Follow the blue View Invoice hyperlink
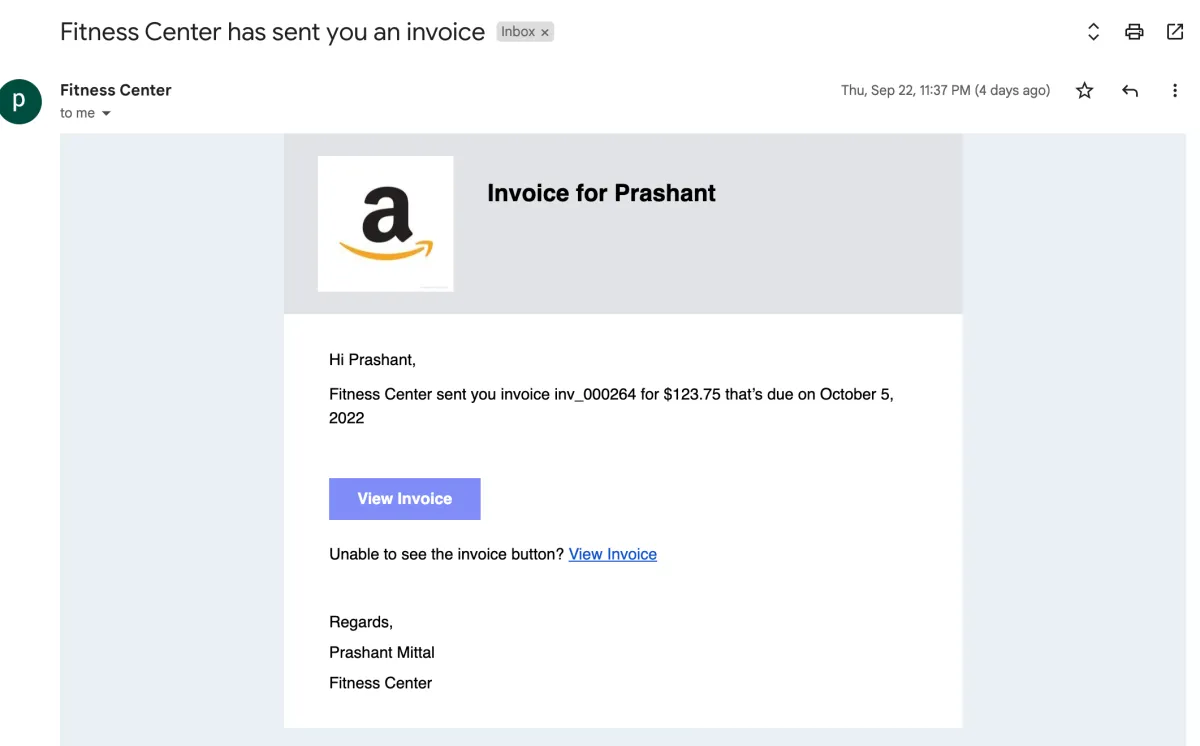 tap(612, 554)
